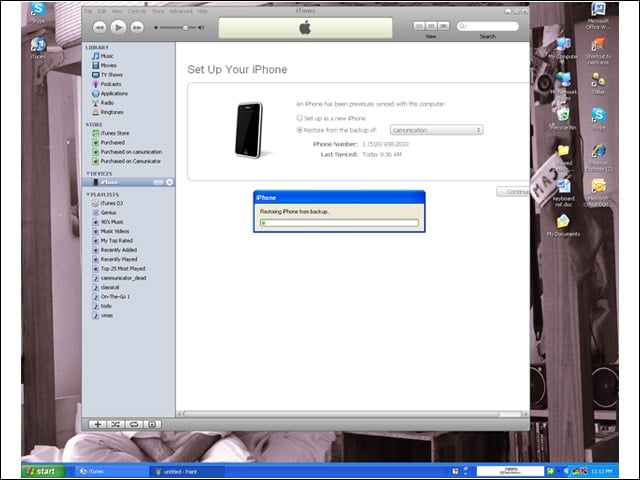Eject the iPhone with the eject icon

(x=169, y=182)
